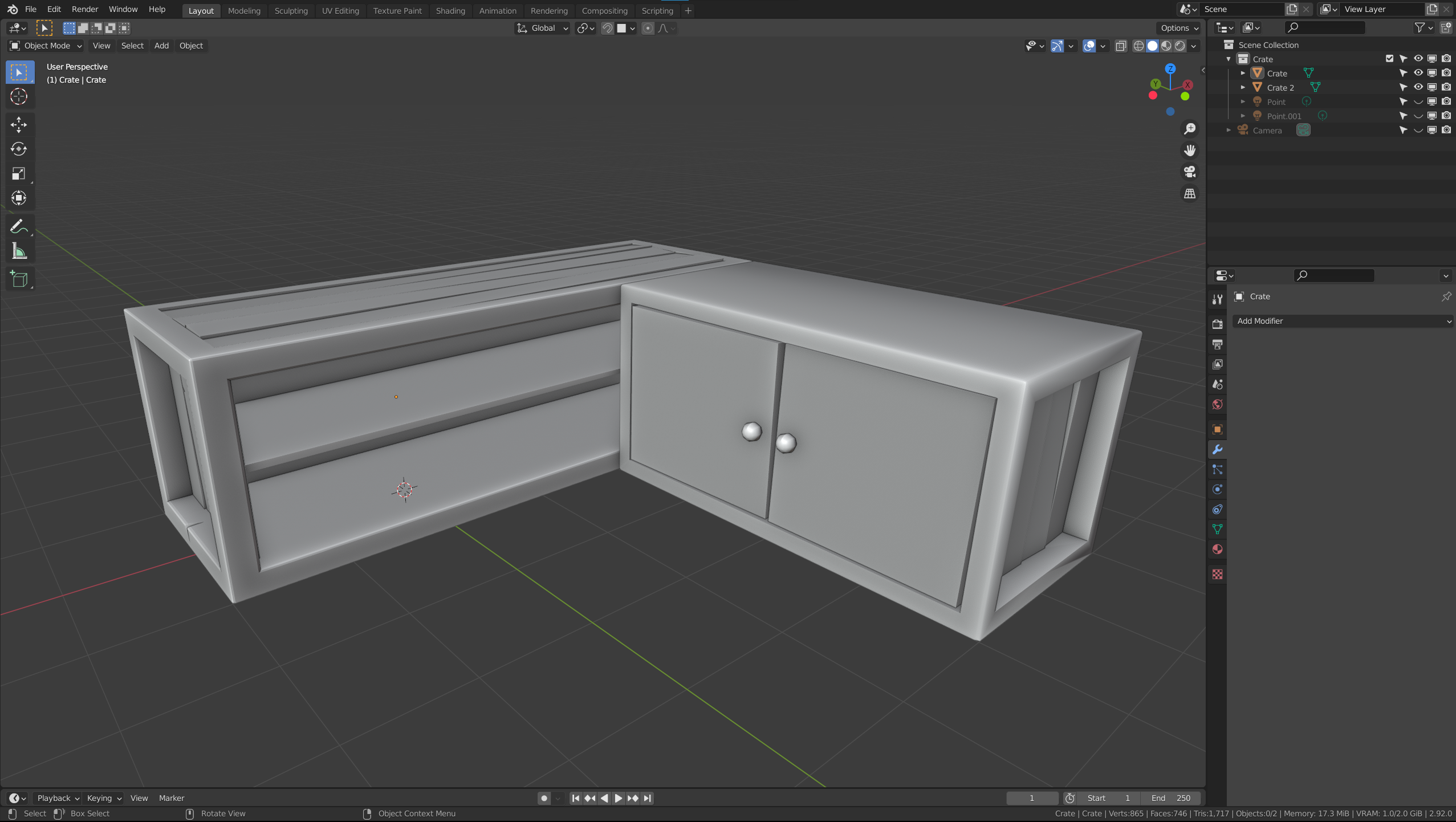Hide Crate 2 in the viewport
This screenshot has width=1456, height=822.
pos(1418,87)
